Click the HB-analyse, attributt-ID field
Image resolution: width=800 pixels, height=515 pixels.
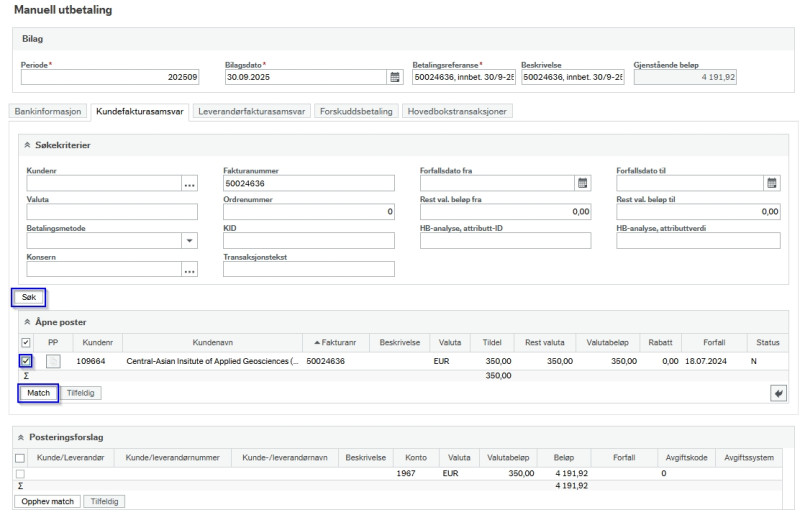pos(506,240)
